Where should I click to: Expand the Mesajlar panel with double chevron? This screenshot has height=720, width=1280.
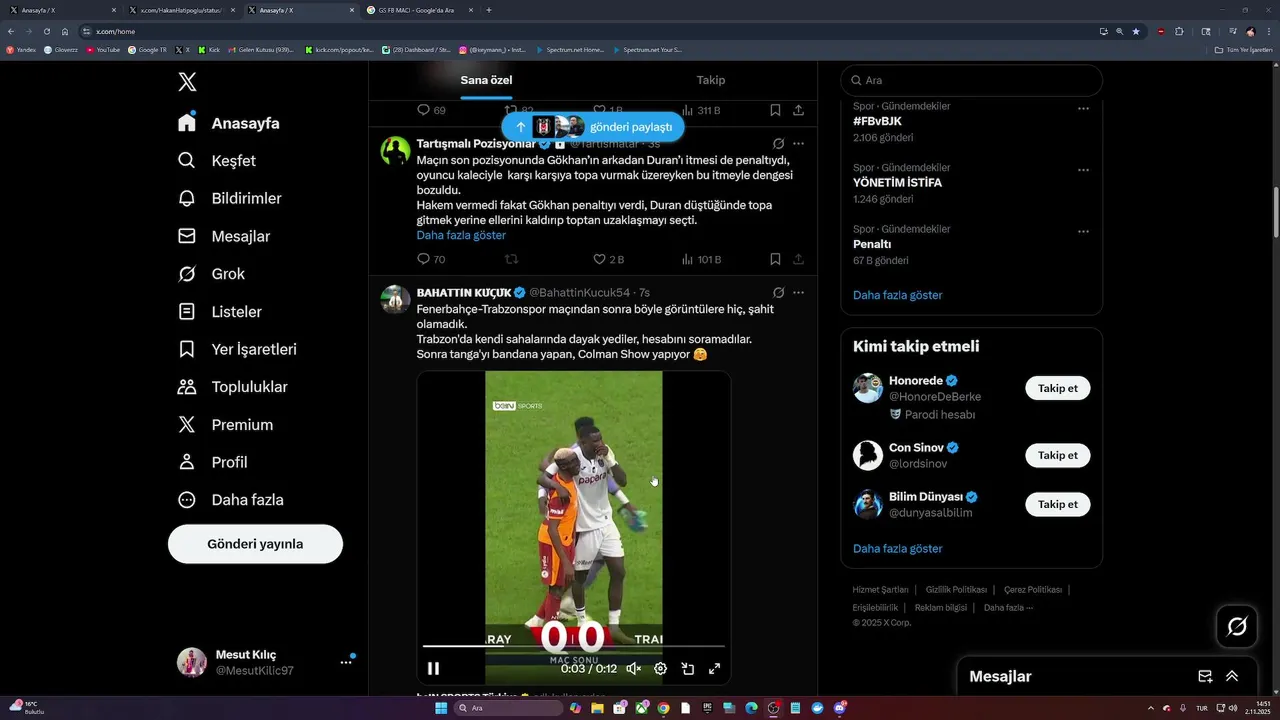click(x=1232, y=676)
